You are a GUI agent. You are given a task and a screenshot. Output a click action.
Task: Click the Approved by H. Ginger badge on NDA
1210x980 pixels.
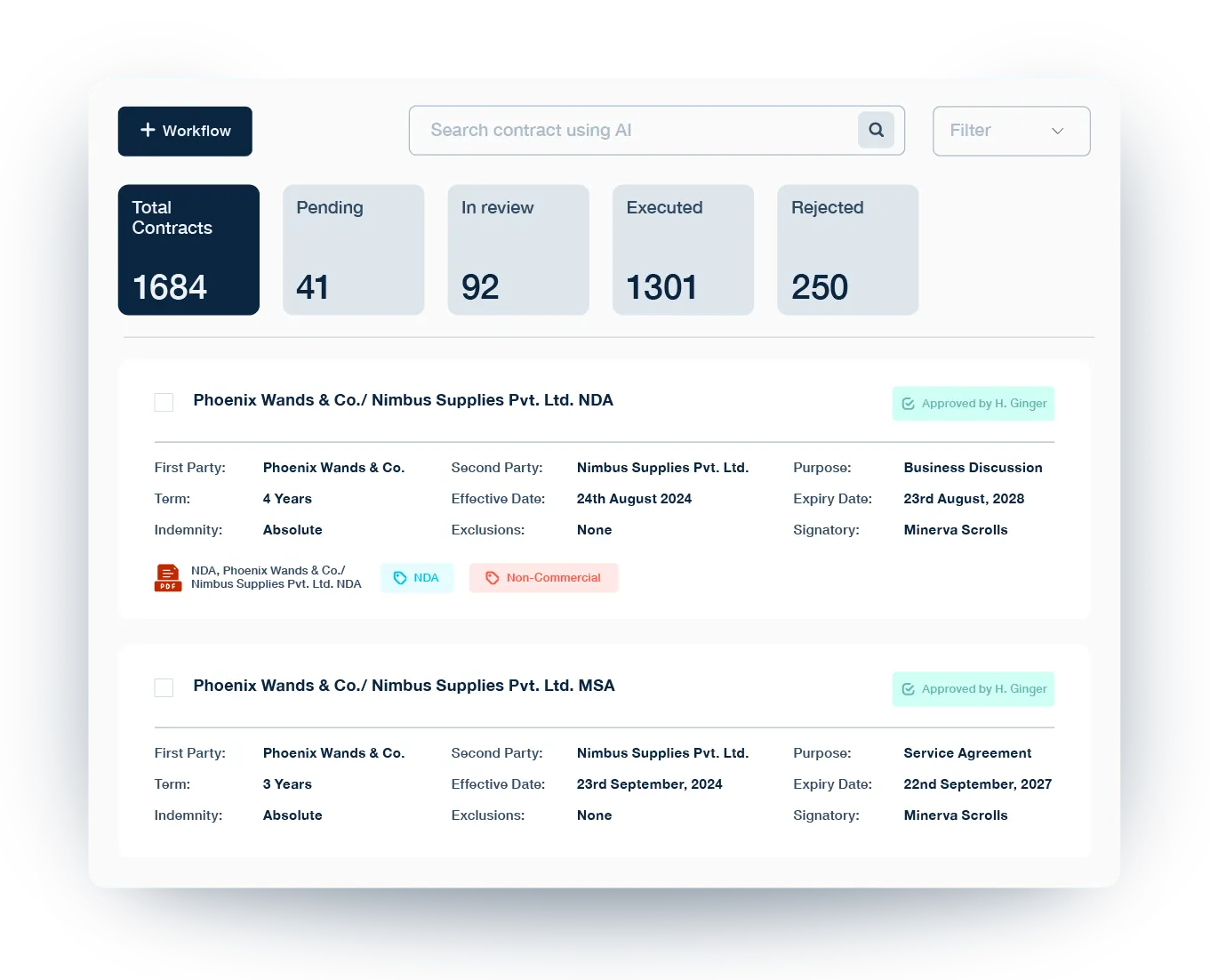[x=973, y=403]
